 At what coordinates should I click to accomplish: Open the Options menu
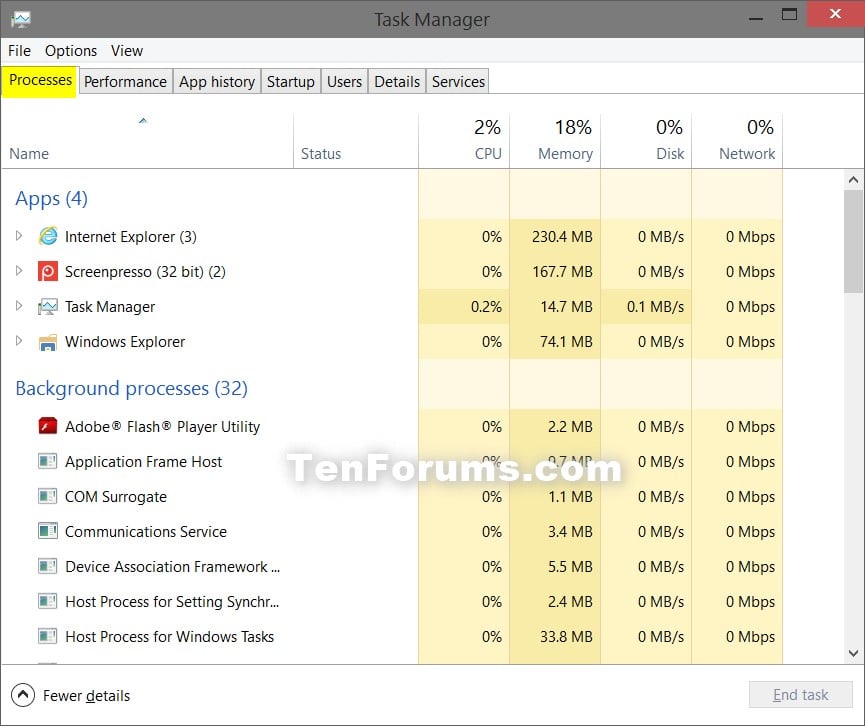70,50
